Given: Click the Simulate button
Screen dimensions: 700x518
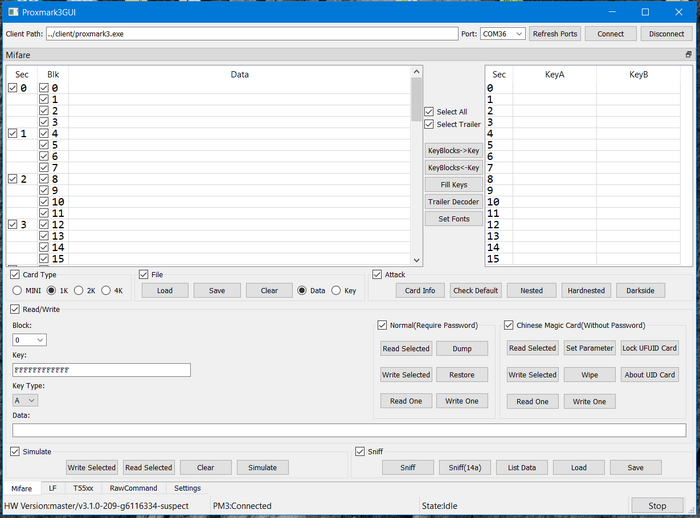Looking at the screenshot, I should [x=262, y=468].
